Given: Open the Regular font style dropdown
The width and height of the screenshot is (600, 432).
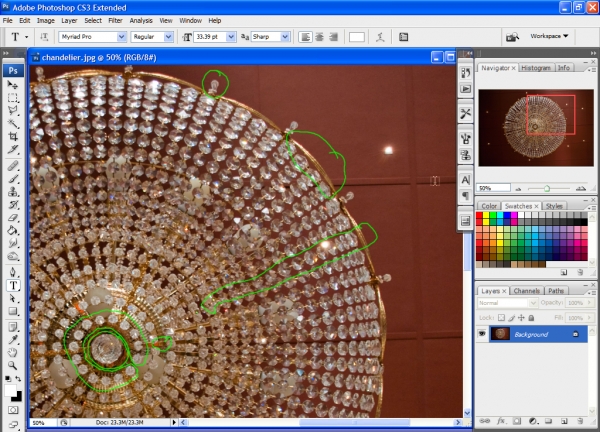Looking at the screenshot, I should click(168, 37).
